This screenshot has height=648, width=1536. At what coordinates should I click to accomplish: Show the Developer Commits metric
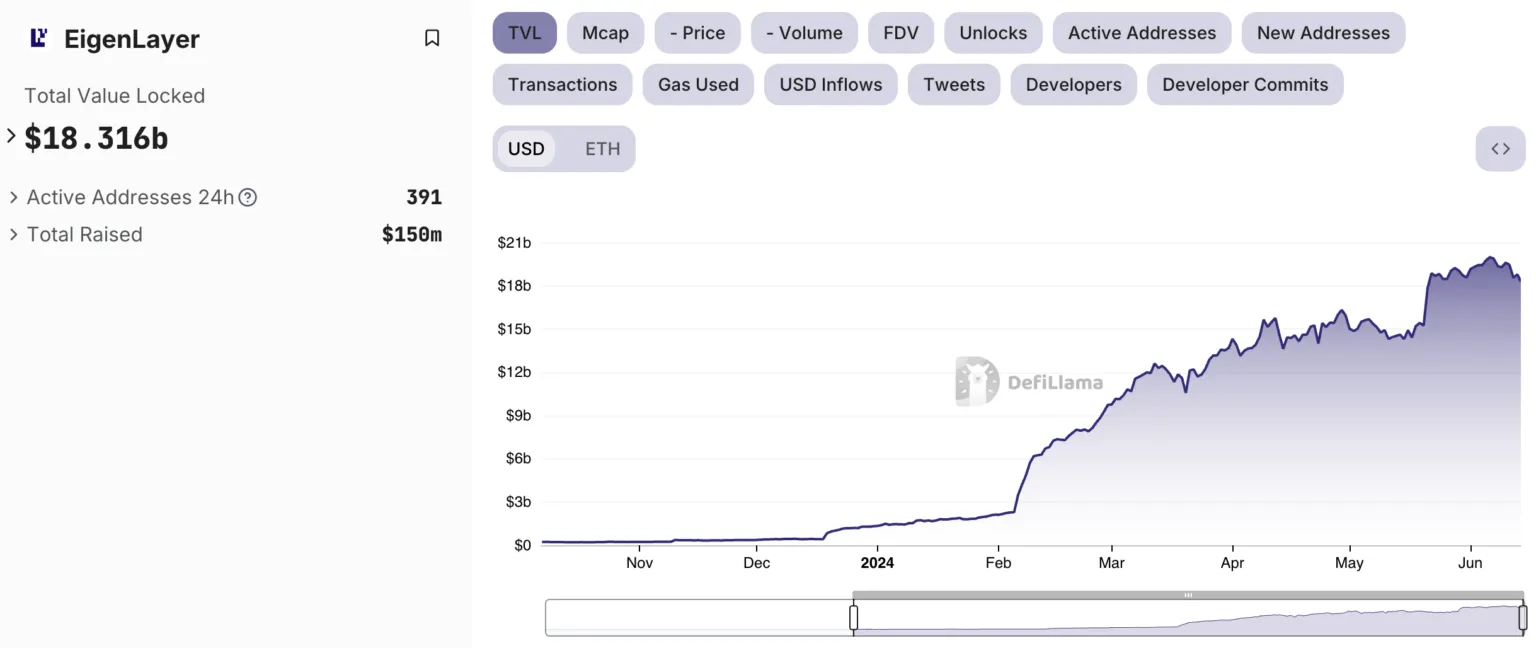pos(1245,85)
